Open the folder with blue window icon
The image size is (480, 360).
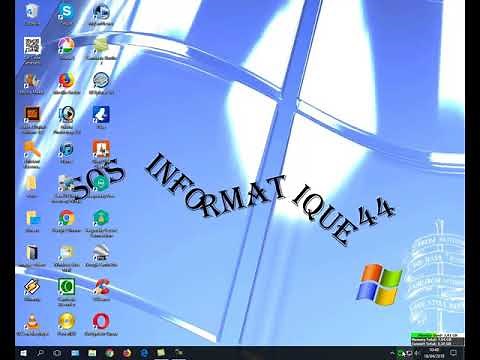point(33,218)
